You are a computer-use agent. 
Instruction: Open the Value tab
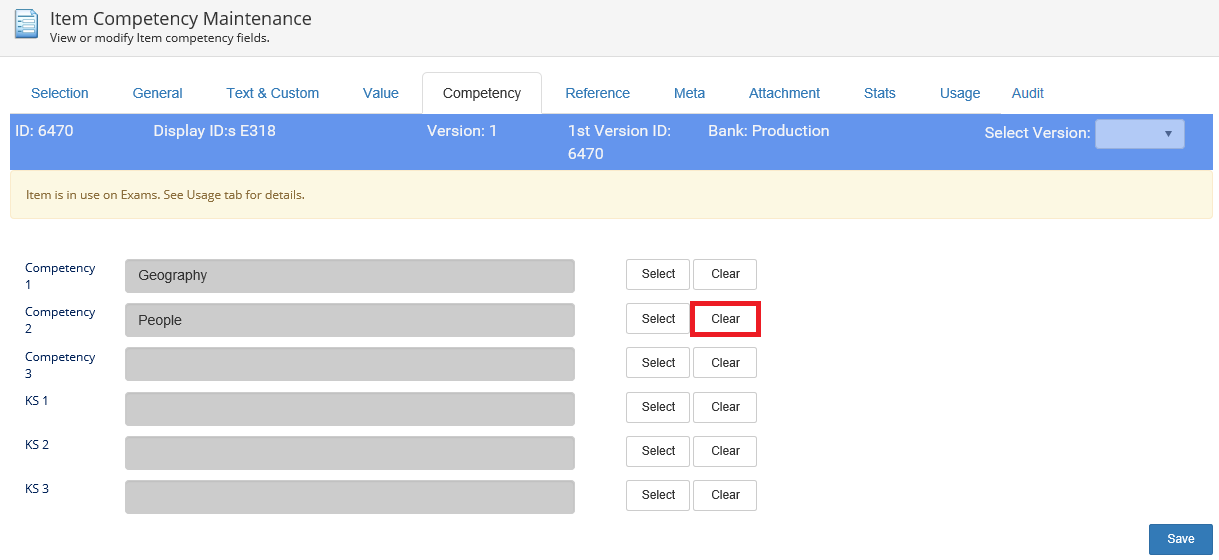(380, 93)
